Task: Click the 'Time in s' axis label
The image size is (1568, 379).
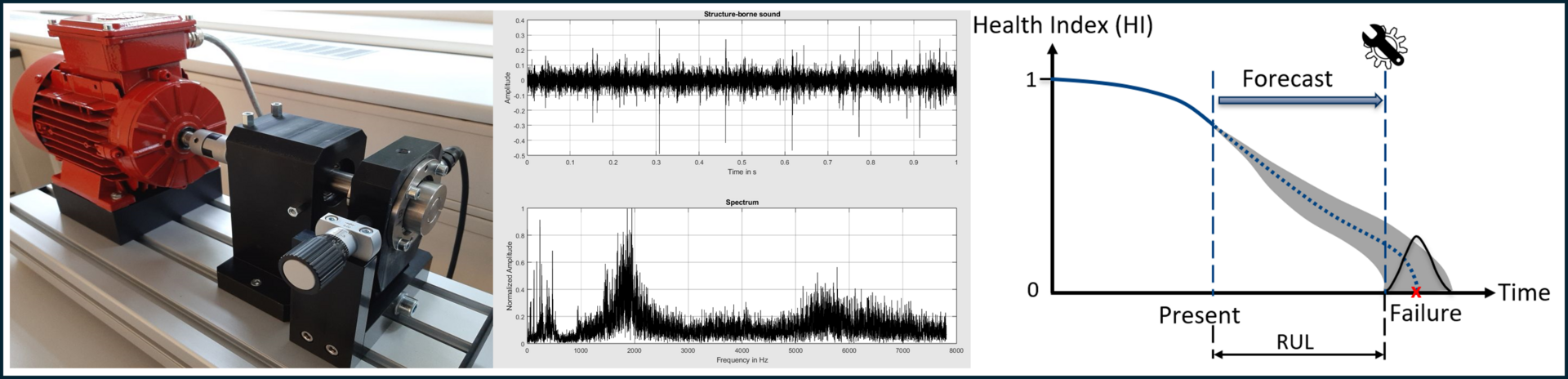Action: (x=742, y=172)
